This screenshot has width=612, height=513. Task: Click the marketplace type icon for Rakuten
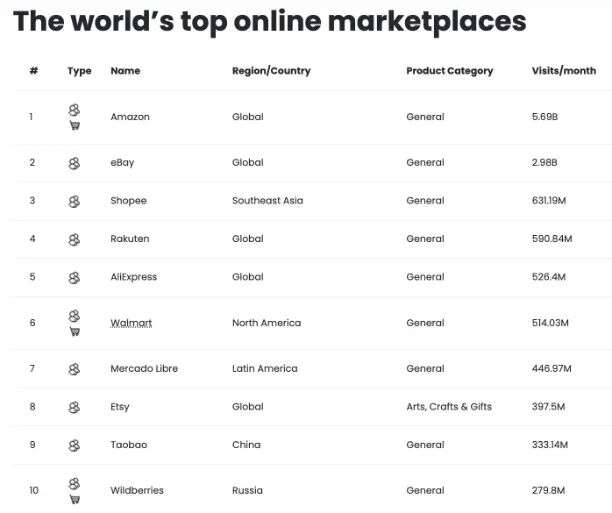click(74, 239)
